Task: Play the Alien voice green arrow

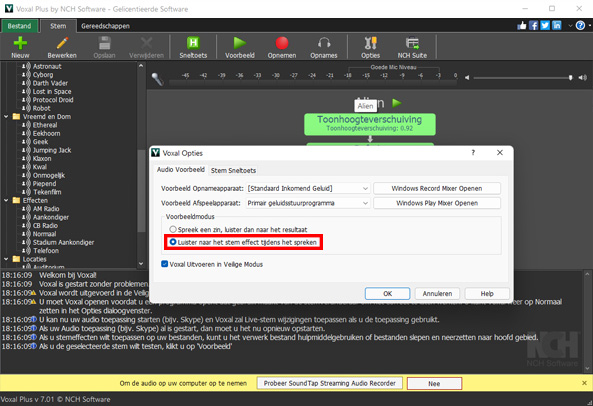Action: coord(396,103)
